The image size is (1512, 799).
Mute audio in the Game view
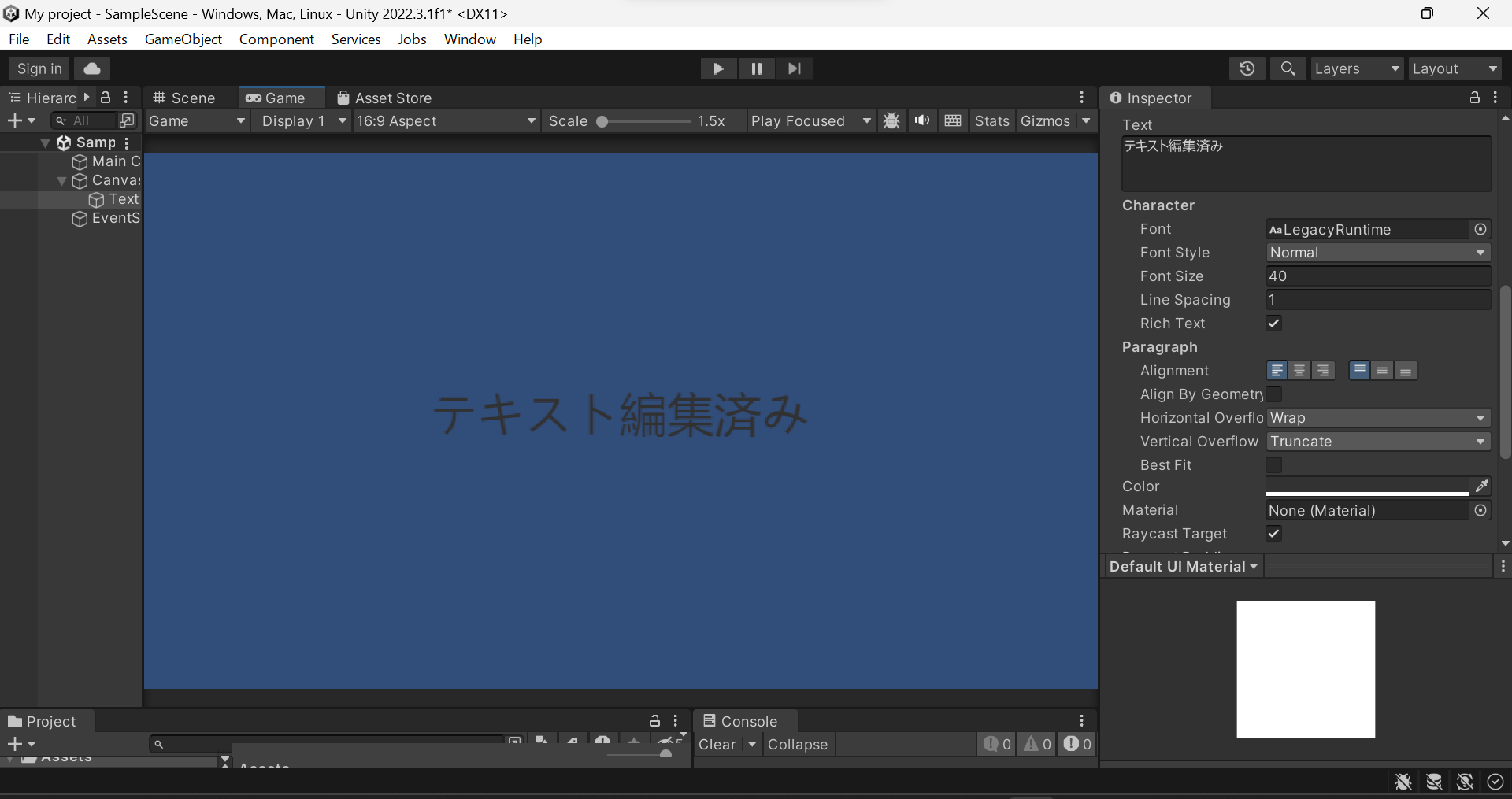click(922, 120)
